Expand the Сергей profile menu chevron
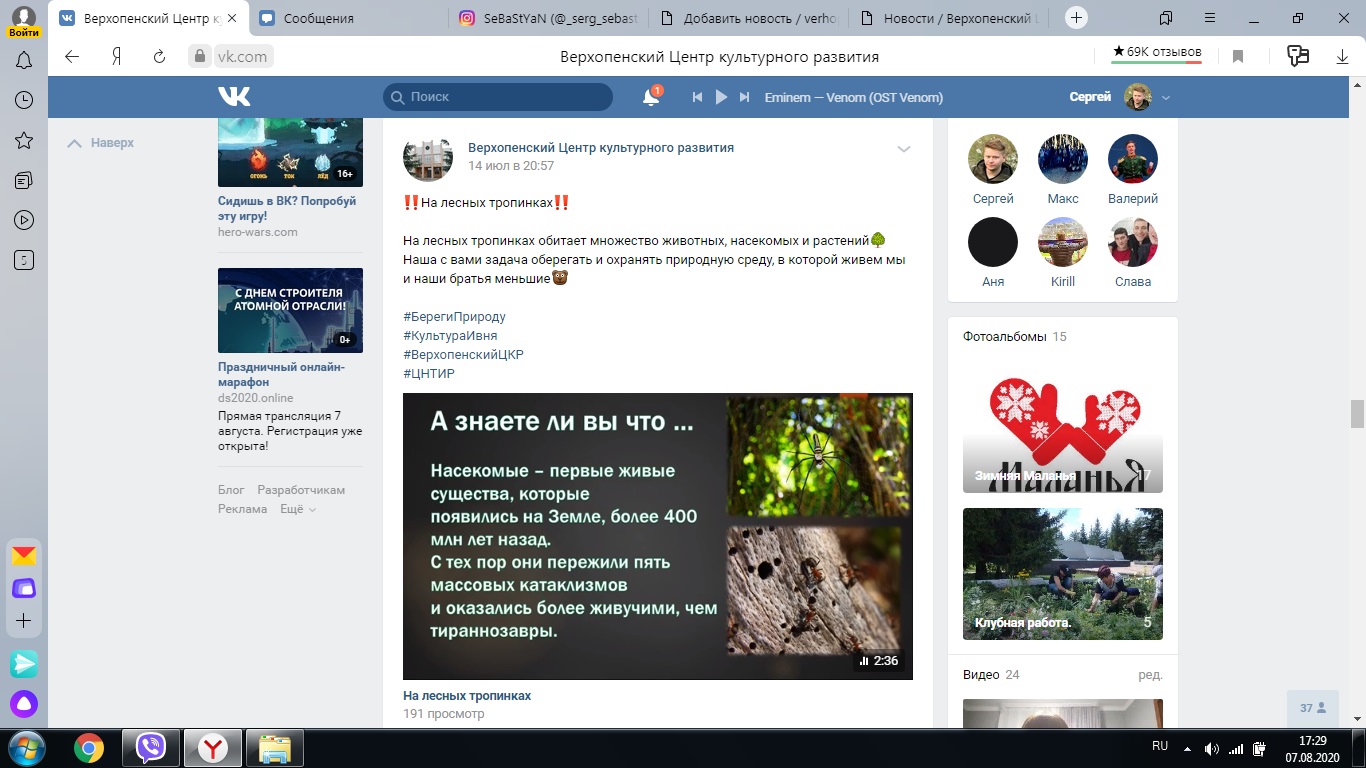This screenshot has height=768, width=1366. (x=1166, y=98)
